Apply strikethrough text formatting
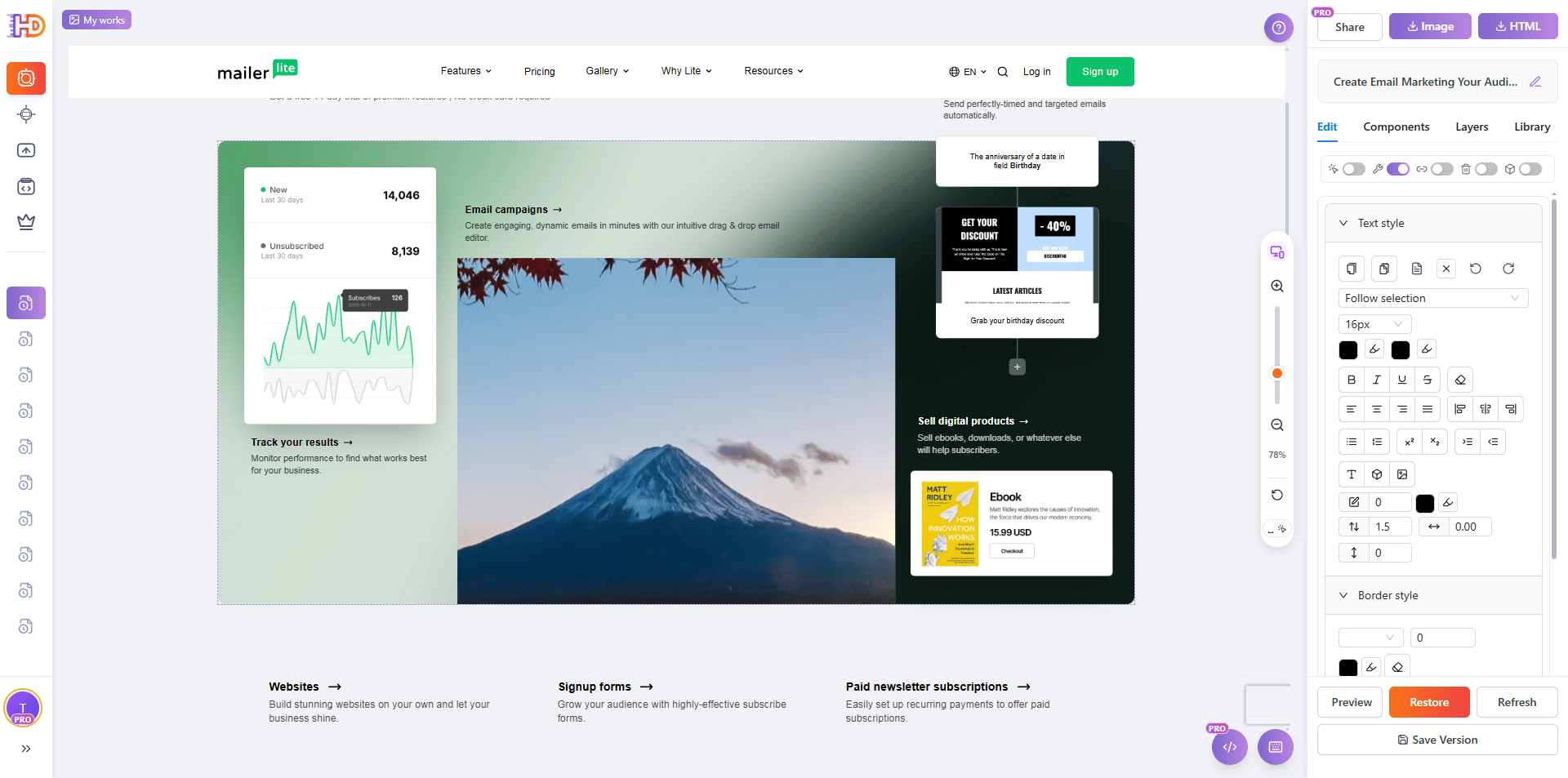Image resolution: width=1568 pixels, height=778 pixels. pos(1427,380)
